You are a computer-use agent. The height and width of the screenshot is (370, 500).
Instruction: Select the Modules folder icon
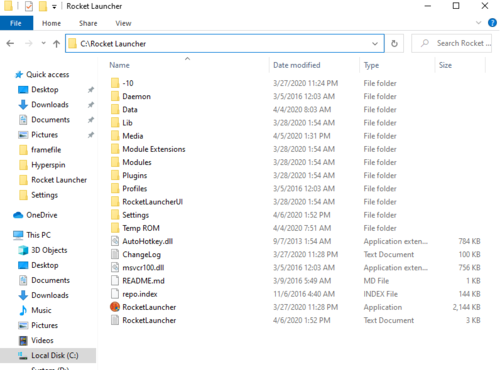click(115, 162)
